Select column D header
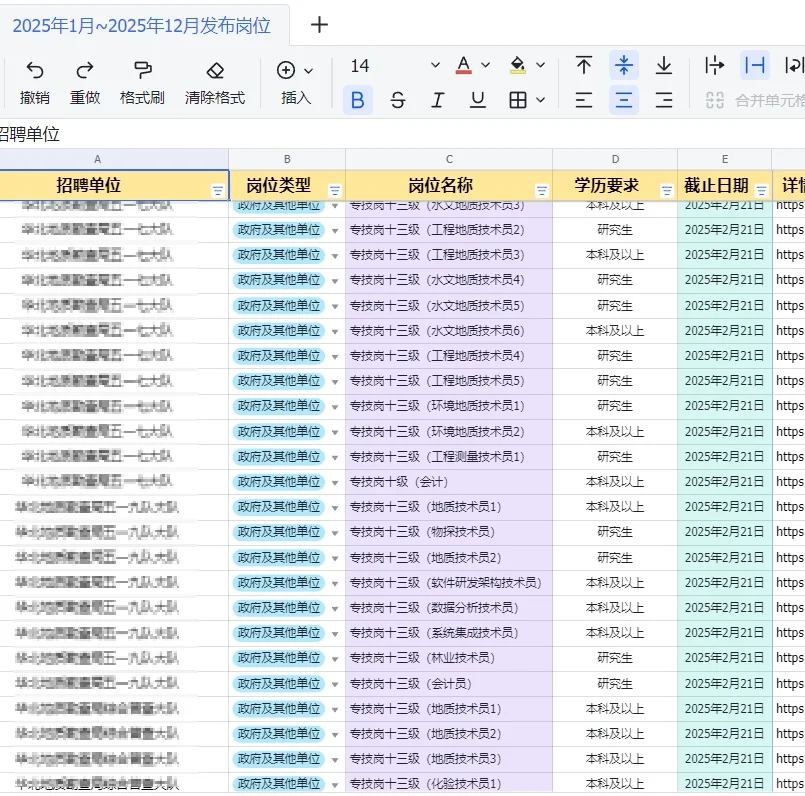Image resolution: width=805 pixels, height=796 pixels. [x=615, y=159]
